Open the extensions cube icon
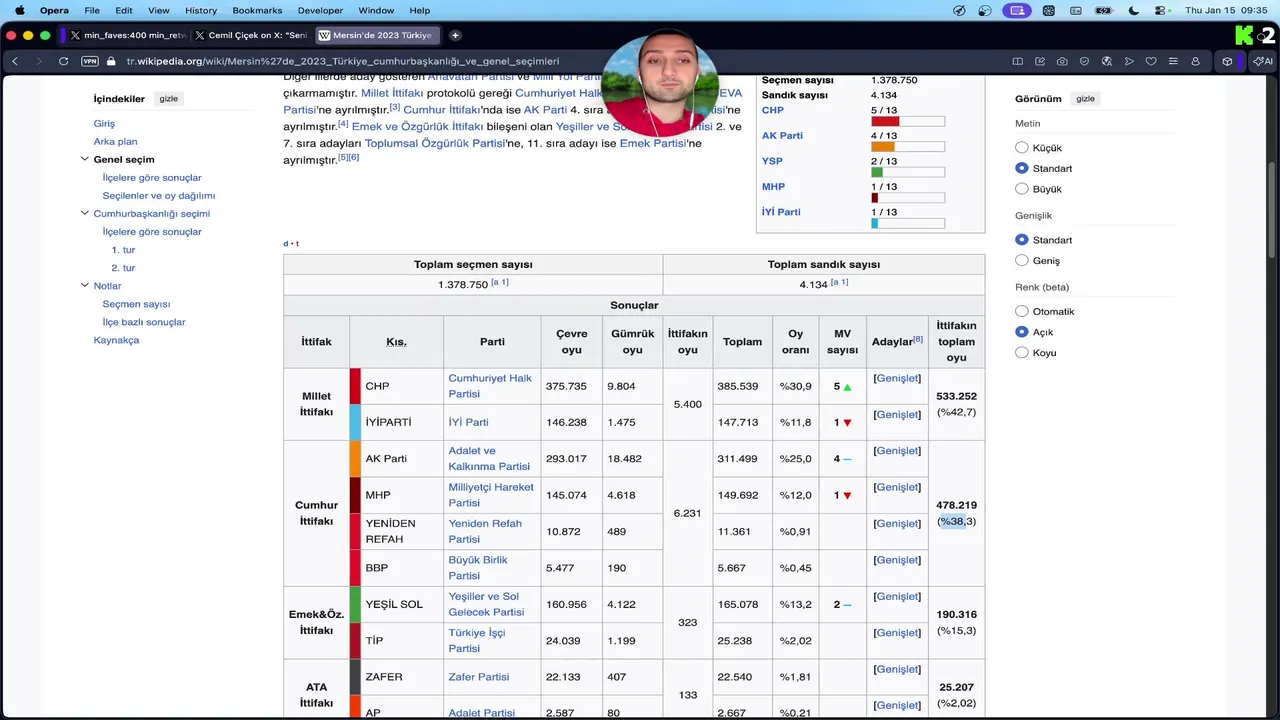This screenshot has height=720, width=1280. [1227, 61]
